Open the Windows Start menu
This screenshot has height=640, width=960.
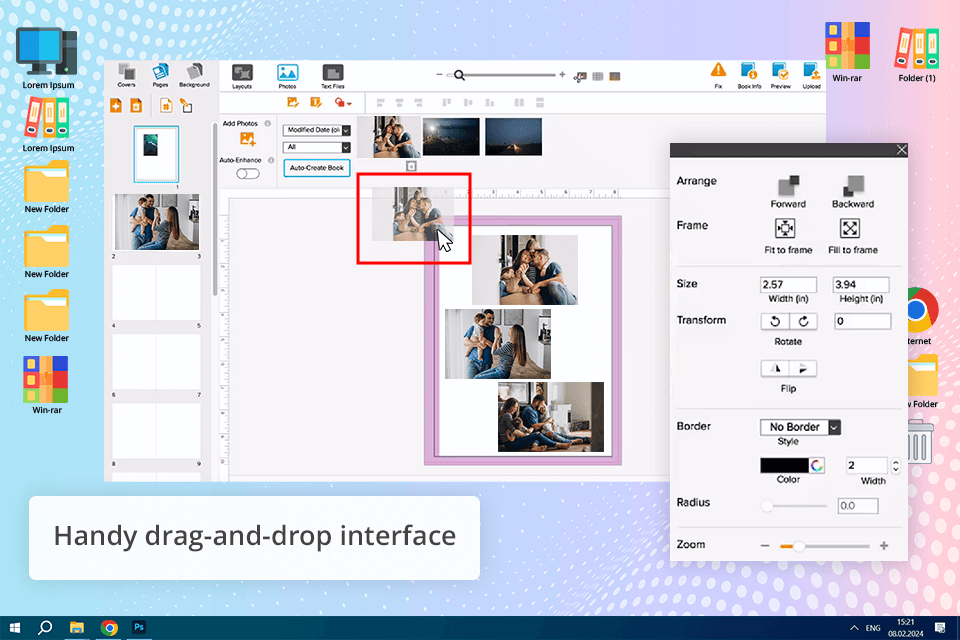[15, 628]
